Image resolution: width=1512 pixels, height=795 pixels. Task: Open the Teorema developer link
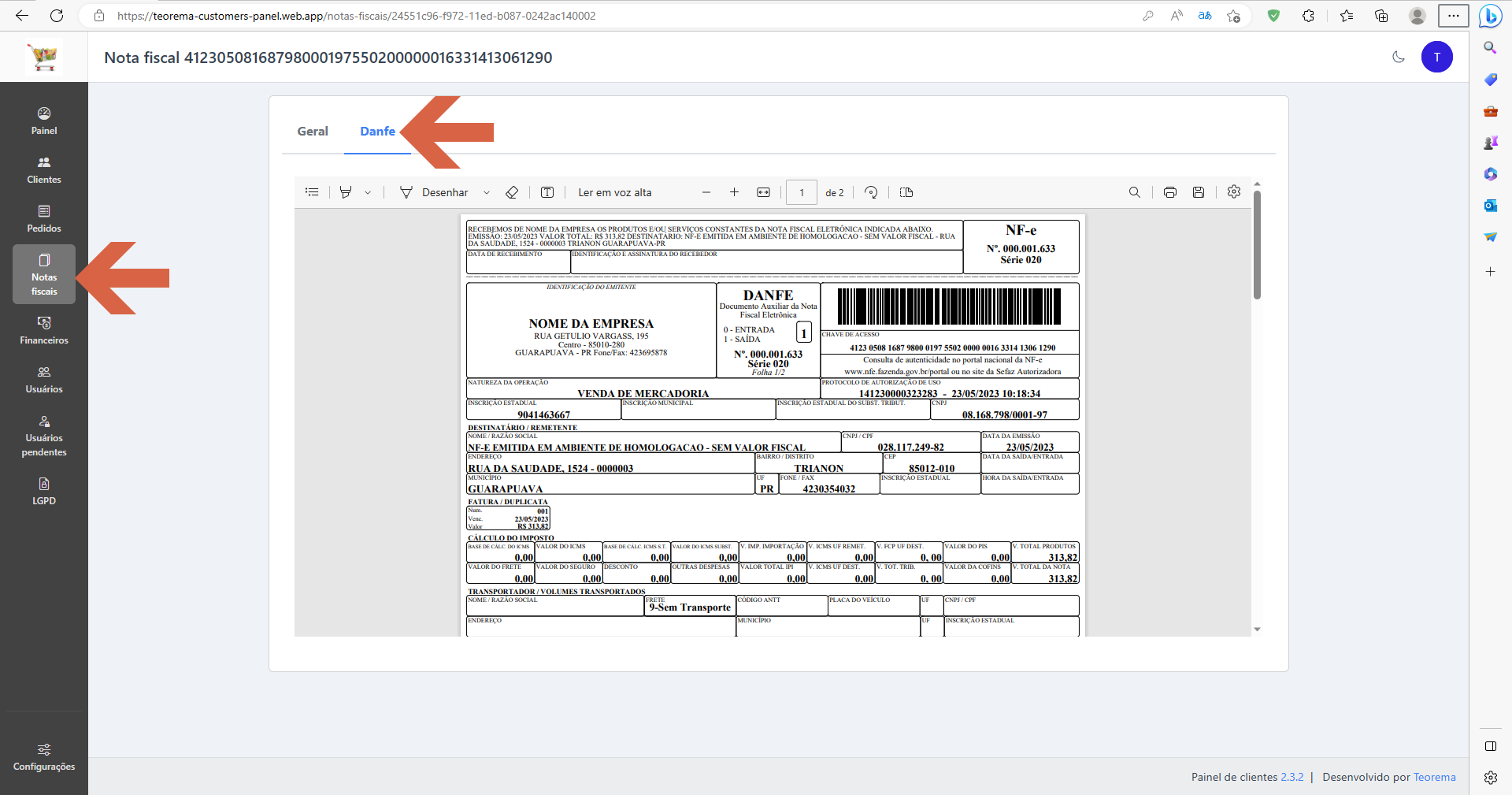click(1434, 777)
